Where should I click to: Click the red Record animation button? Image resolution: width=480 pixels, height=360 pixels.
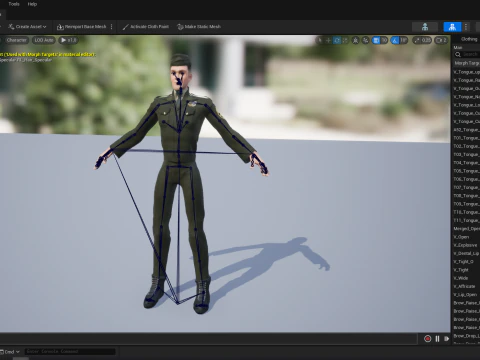[x=428, y=339]
